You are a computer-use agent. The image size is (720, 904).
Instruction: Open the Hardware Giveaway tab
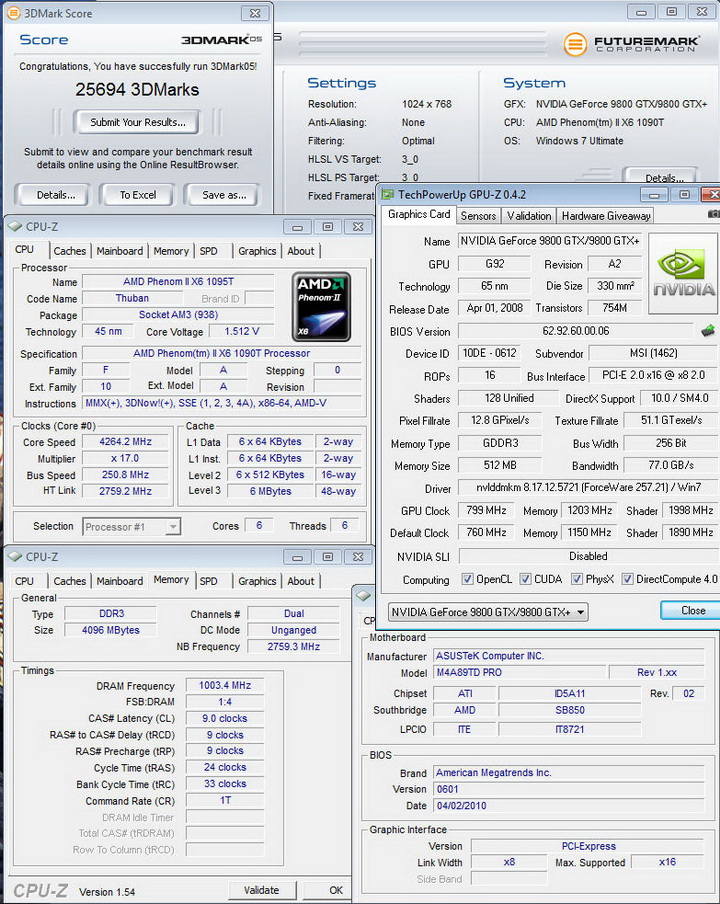click(x=606, y=216)
